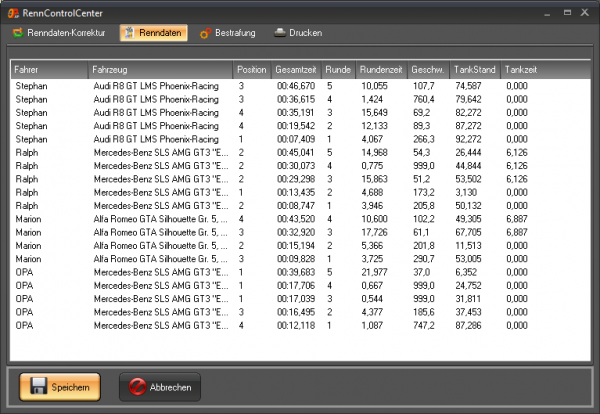Image resolution: width=600 pixels, height=414 pixels.
Task: Click the red prohibited icon on Abbrechen
Action: (137, 386)
